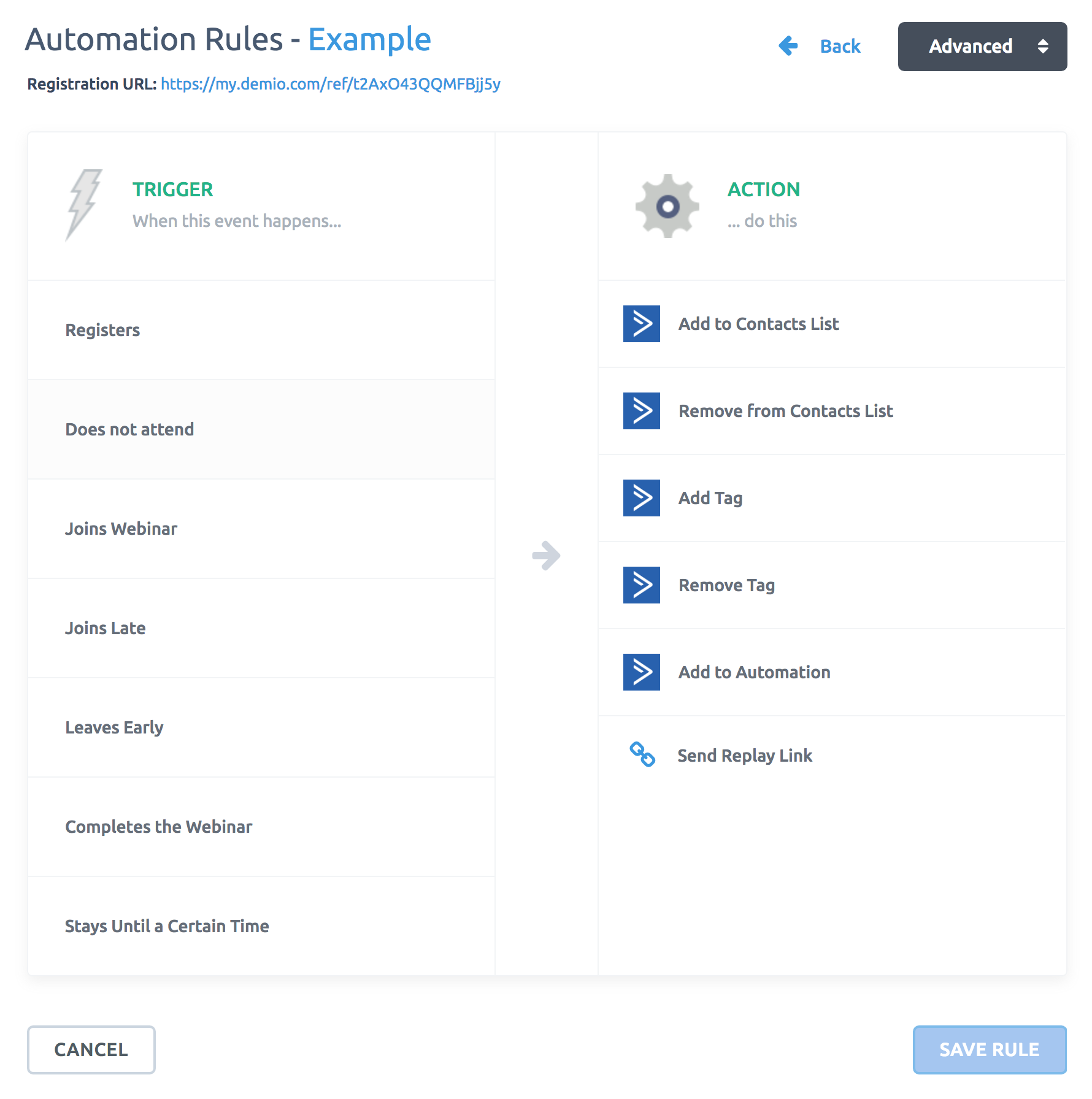Select the Remove from Contacts List action
Image resolution: width=1092 pixels, height=1099 pixels.
tap(832, 411)
